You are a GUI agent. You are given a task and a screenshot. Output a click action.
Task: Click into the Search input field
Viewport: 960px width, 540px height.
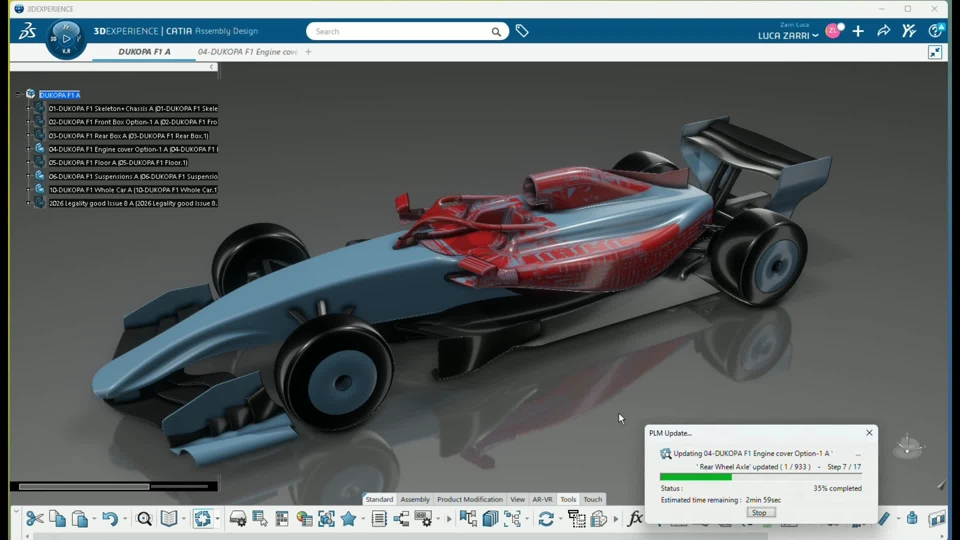(401, 31)
